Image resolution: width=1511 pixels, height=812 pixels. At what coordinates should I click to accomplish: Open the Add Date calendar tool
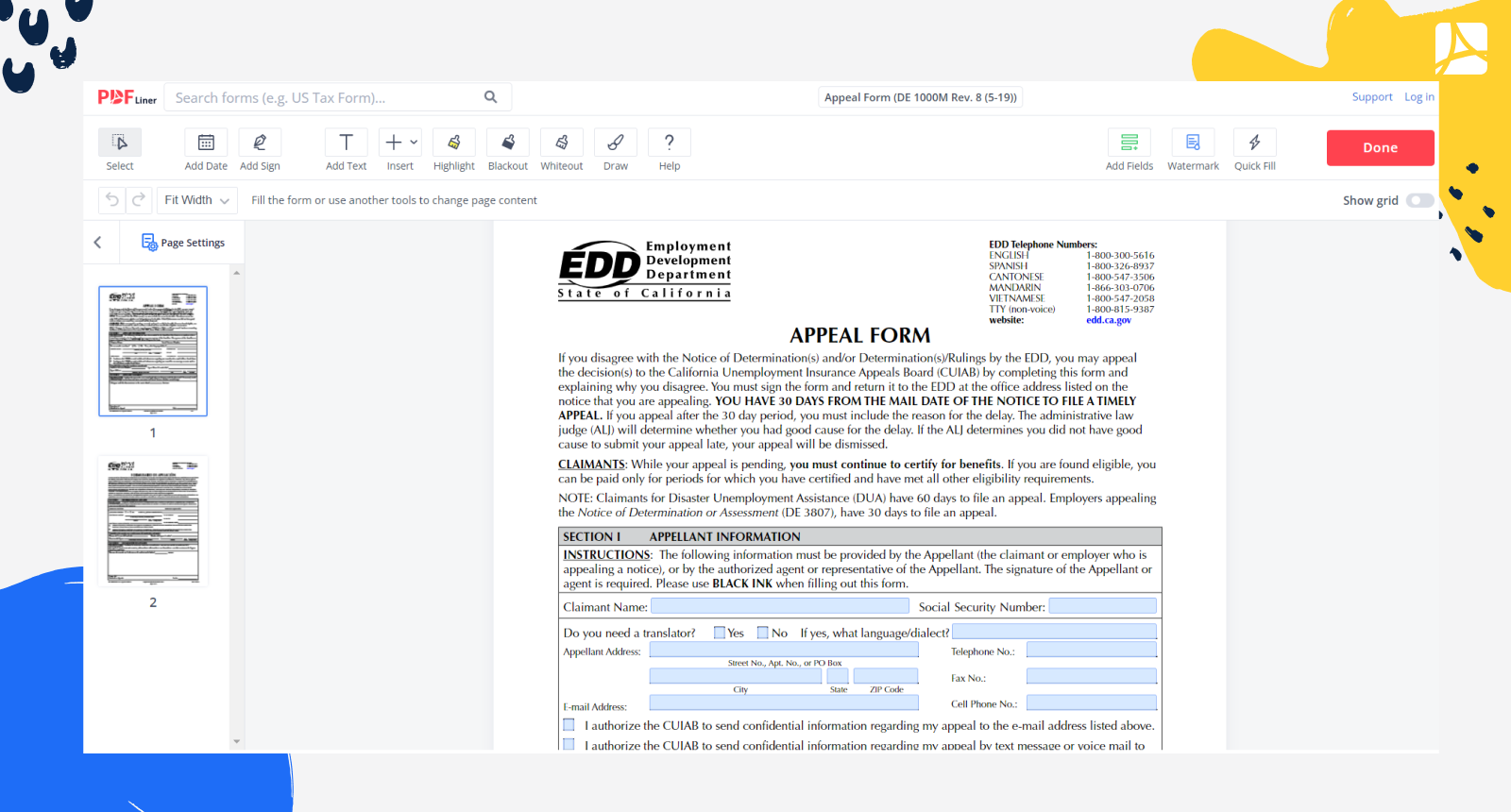206,143
